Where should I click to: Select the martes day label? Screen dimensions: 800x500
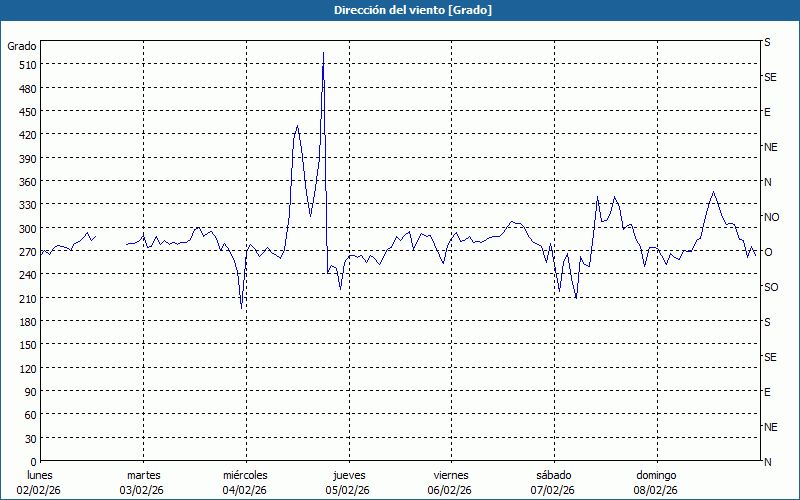[x=143, y=475]
